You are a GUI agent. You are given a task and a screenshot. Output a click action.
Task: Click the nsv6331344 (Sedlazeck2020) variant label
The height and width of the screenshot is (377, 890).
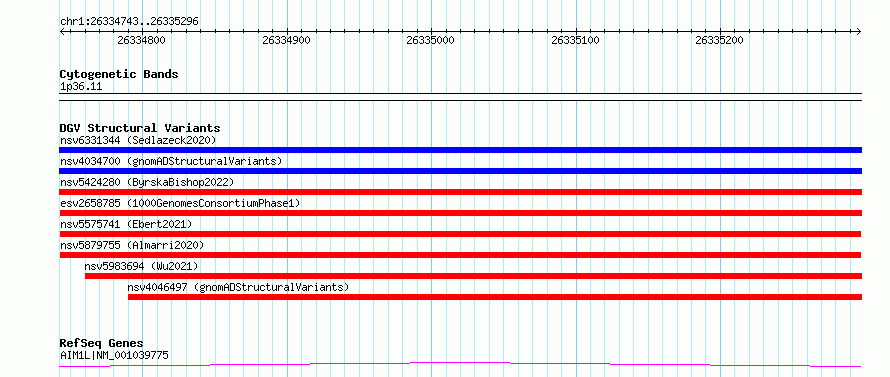coord(138,140)
